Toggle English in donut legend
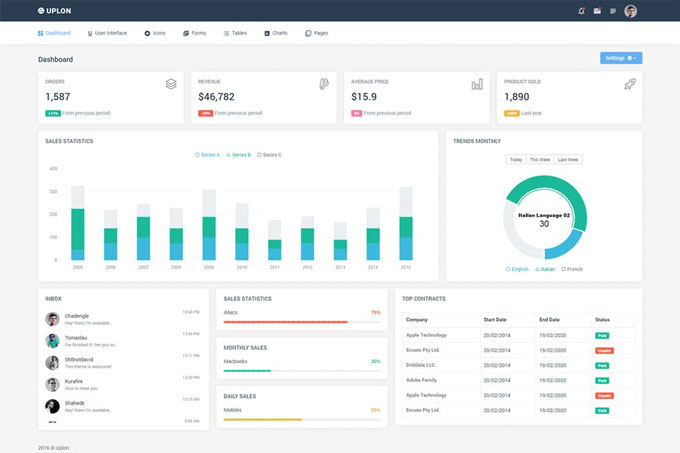The width and height of the screenshot is (680, 453). coord(517,269)
